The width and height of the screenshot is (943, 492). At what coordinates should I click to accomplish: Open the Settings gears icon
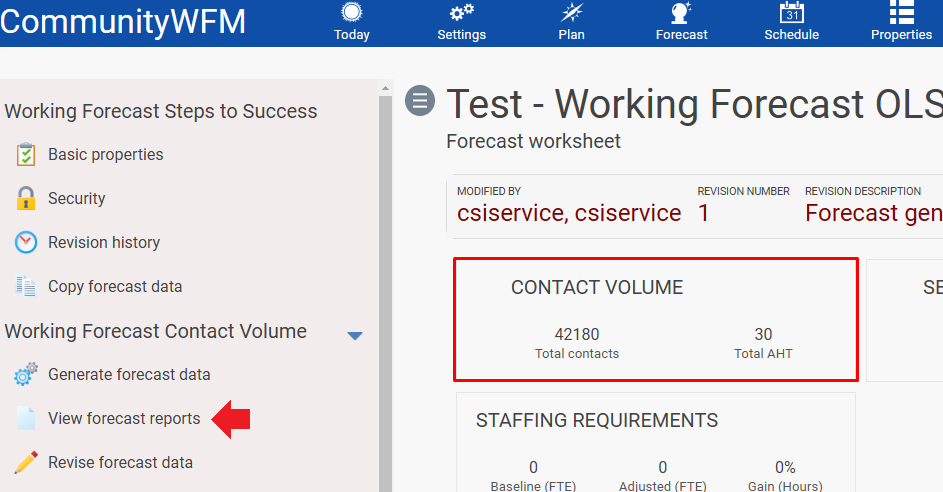tap(461, 12)
